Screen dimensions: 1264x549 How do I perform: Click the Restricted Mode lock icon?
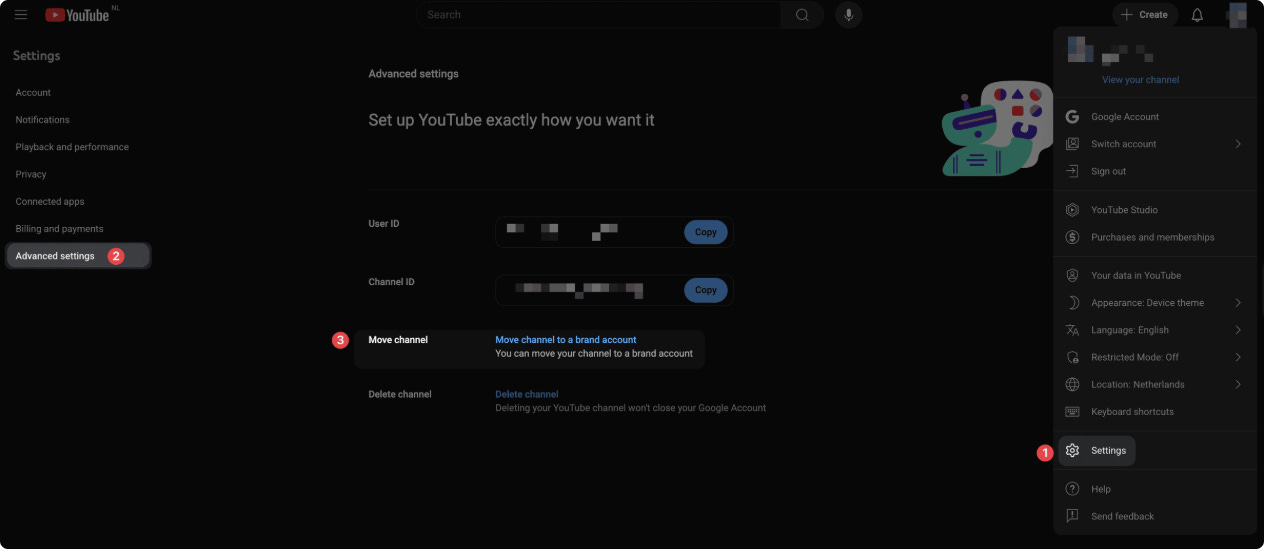tap(1072, 357)
